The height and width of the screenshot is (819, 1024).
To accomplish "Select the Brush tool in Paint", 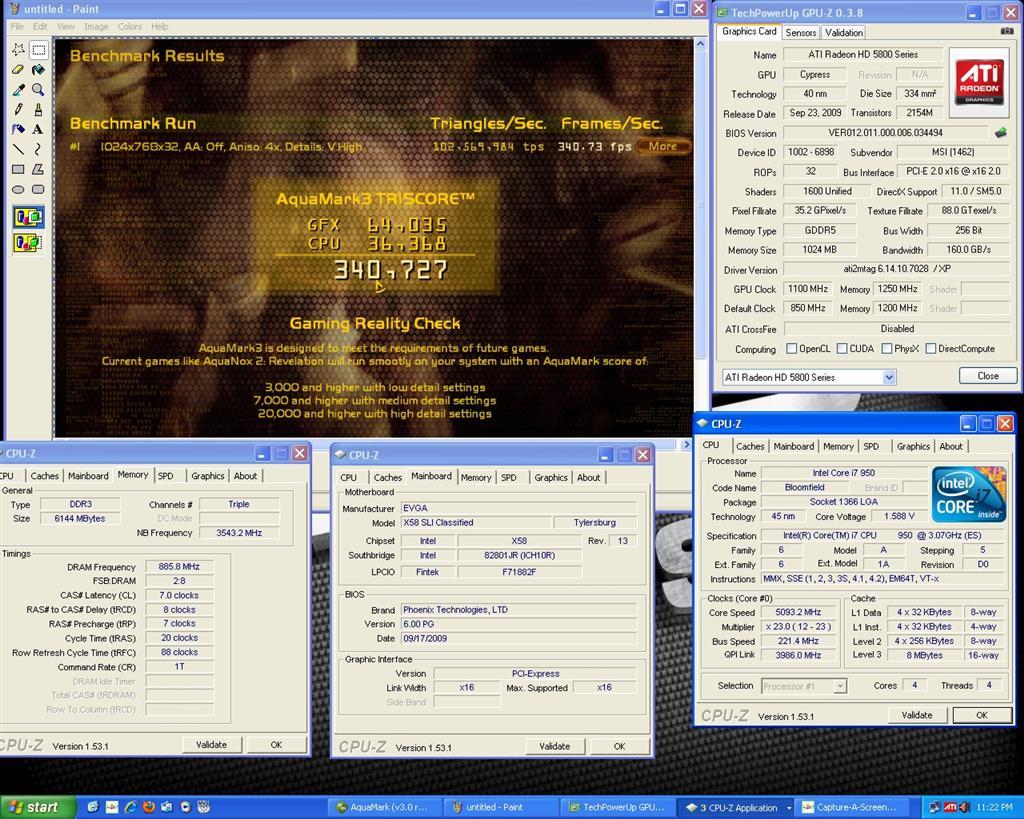I will (39, 109).
